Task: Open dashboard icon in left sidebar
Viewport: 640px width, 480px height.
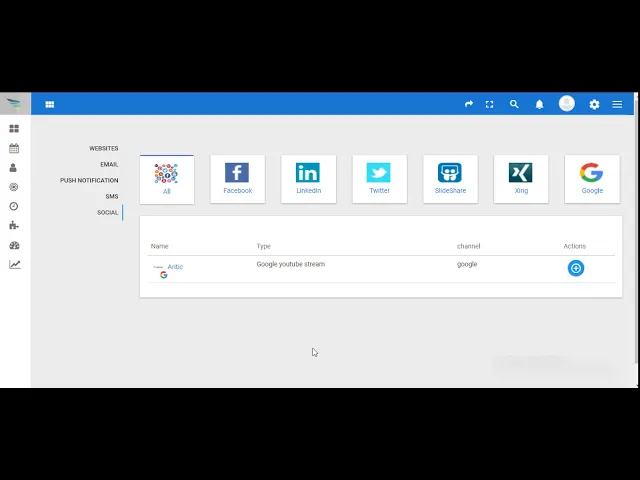Action: tap(14, 129)
